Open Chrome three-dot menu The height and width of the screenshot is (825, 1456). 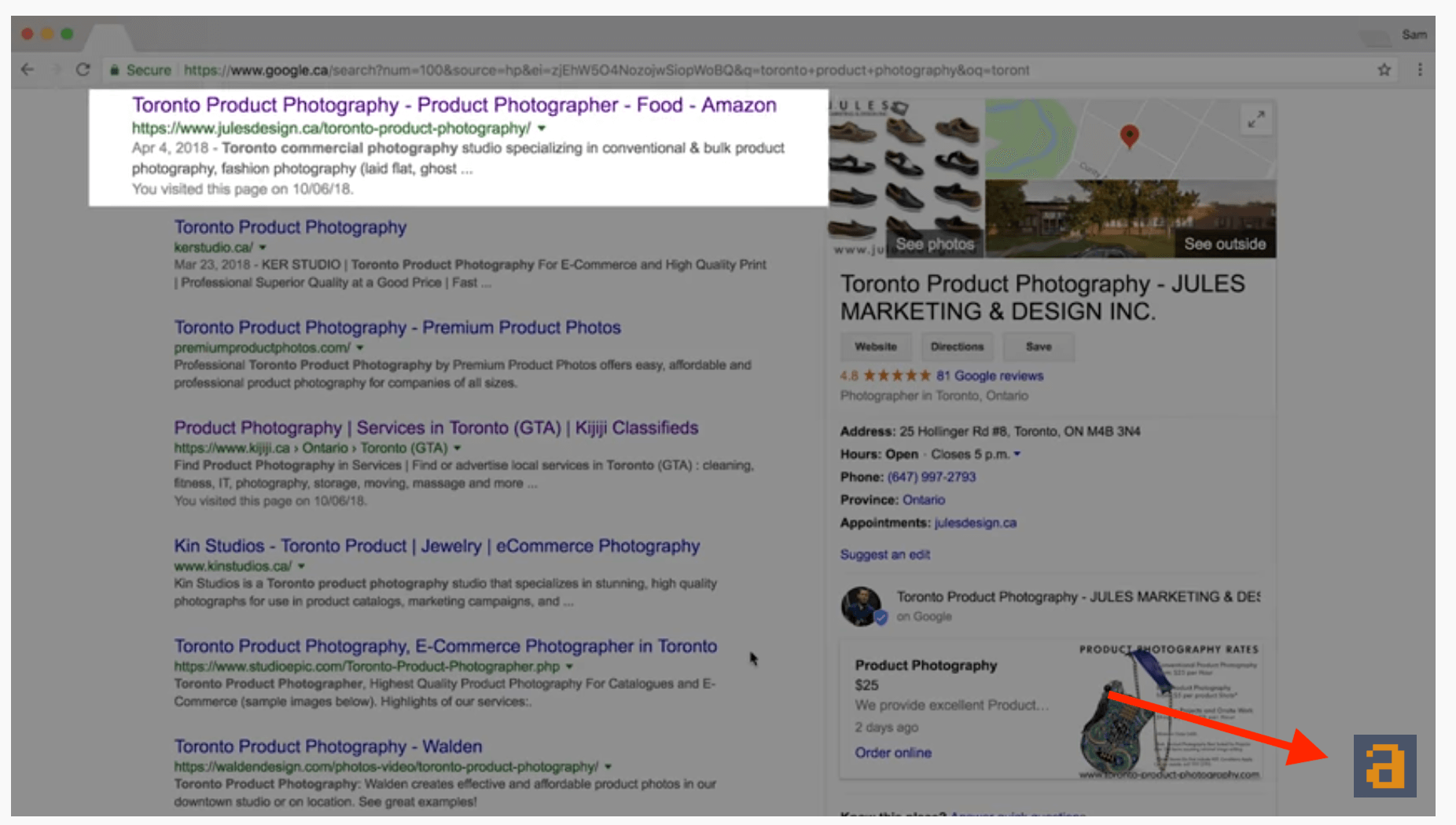[1420, 70]
